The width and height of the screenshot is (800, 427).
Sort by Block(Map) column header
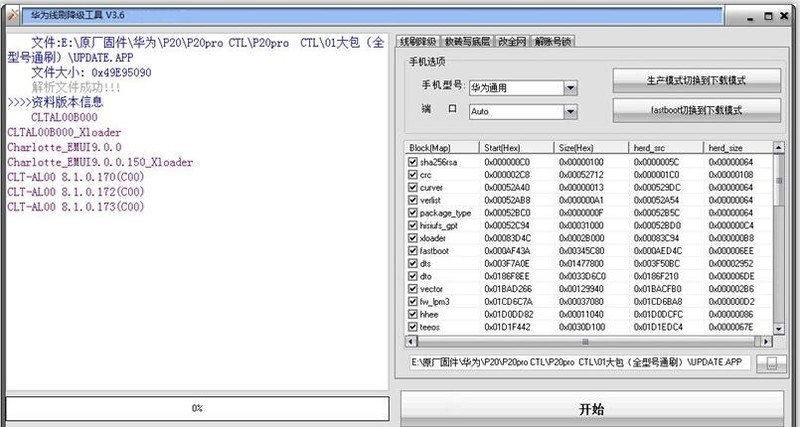pos(442,148)
